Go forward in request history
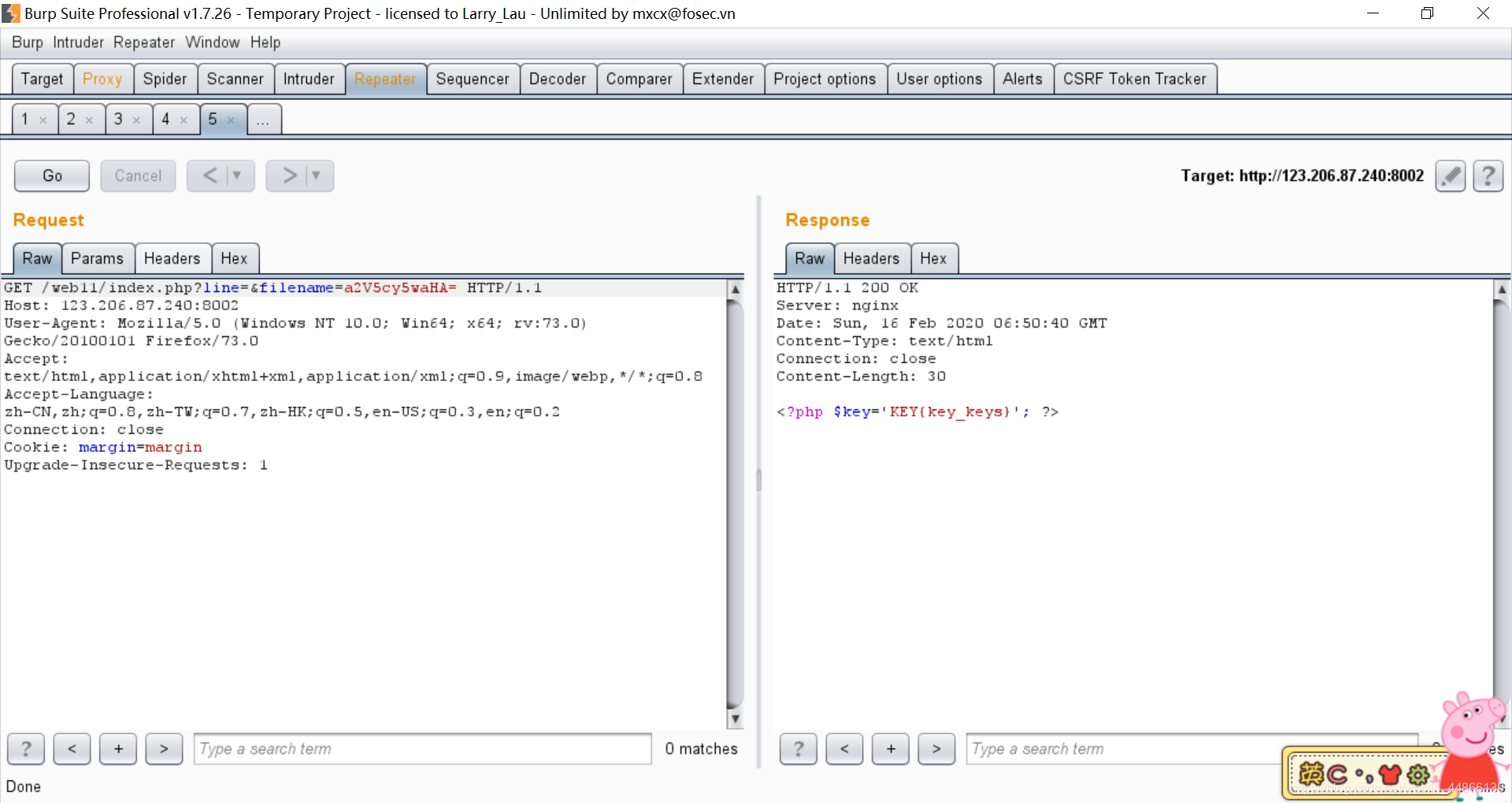The width and height of the screenshot is (1512, 803). click(289, 176)
